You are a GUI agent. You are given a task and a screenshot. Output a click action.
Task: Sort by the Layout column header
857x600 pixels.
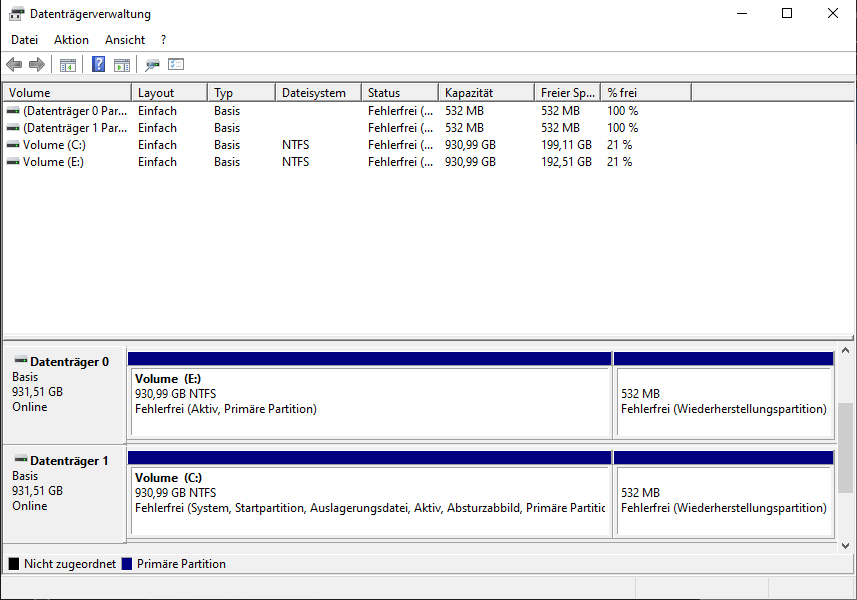click(x=169, y=93)
